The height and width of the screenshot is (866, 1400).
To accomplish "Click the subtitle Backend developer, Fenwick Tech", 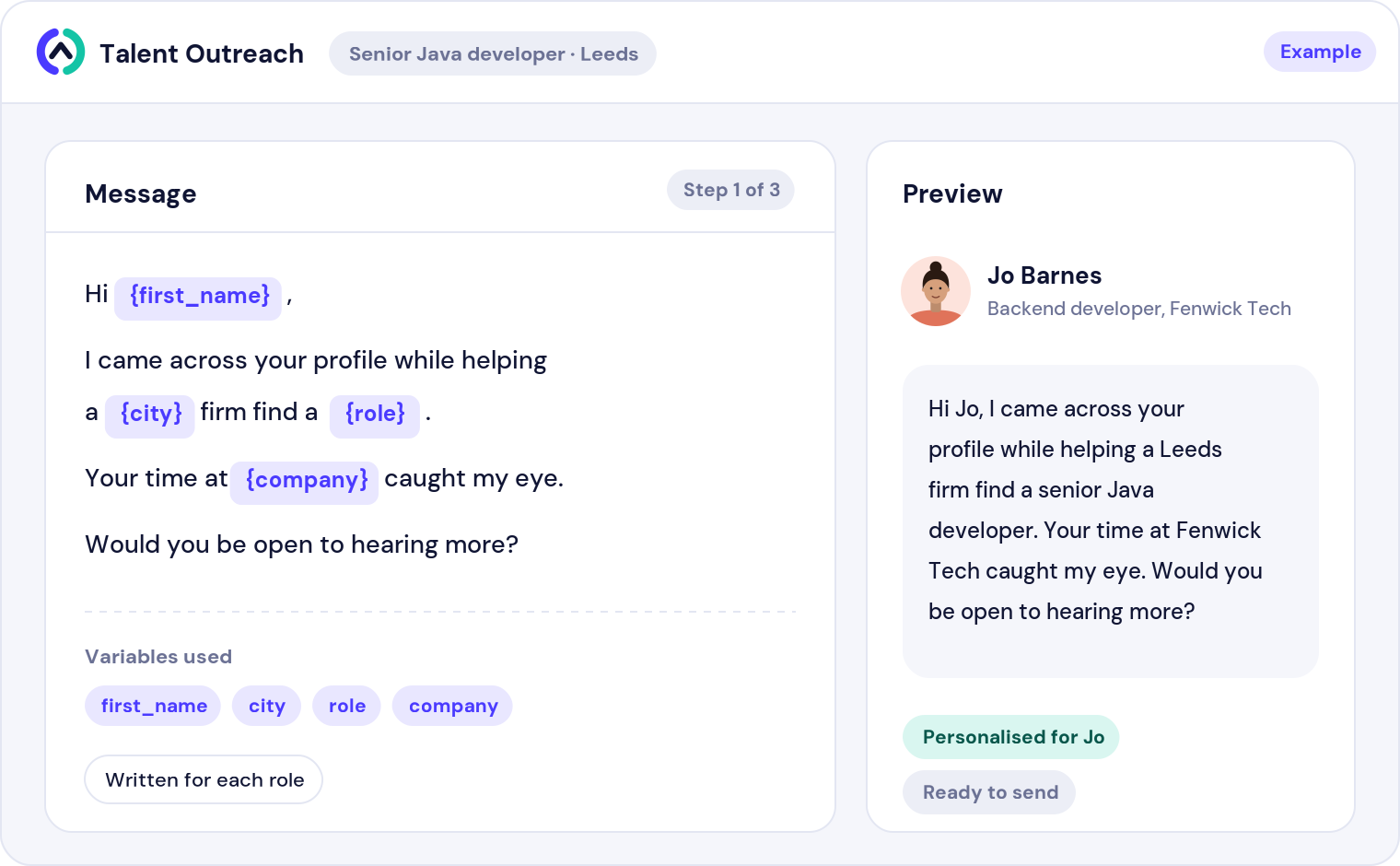I will click(1139, 309).
